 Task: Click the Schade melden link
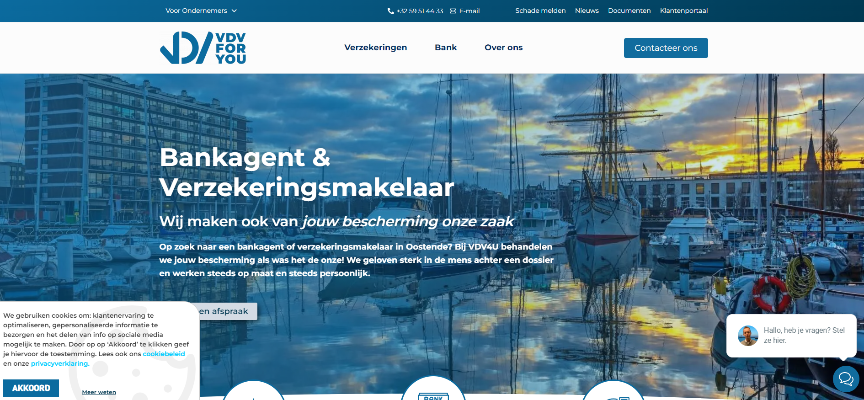541,10
